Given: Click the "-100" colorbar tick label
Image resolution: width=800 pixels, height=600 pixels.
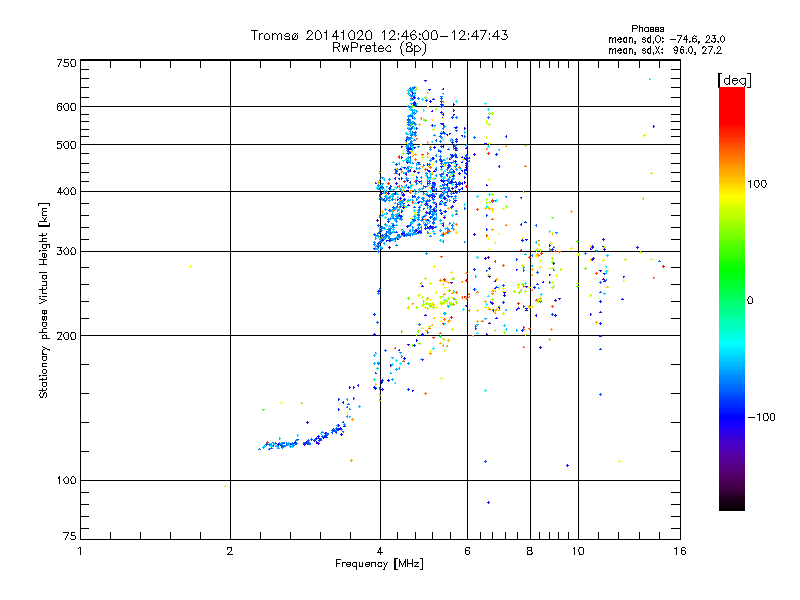Looking at the screenshot, I should click(761, 417).
